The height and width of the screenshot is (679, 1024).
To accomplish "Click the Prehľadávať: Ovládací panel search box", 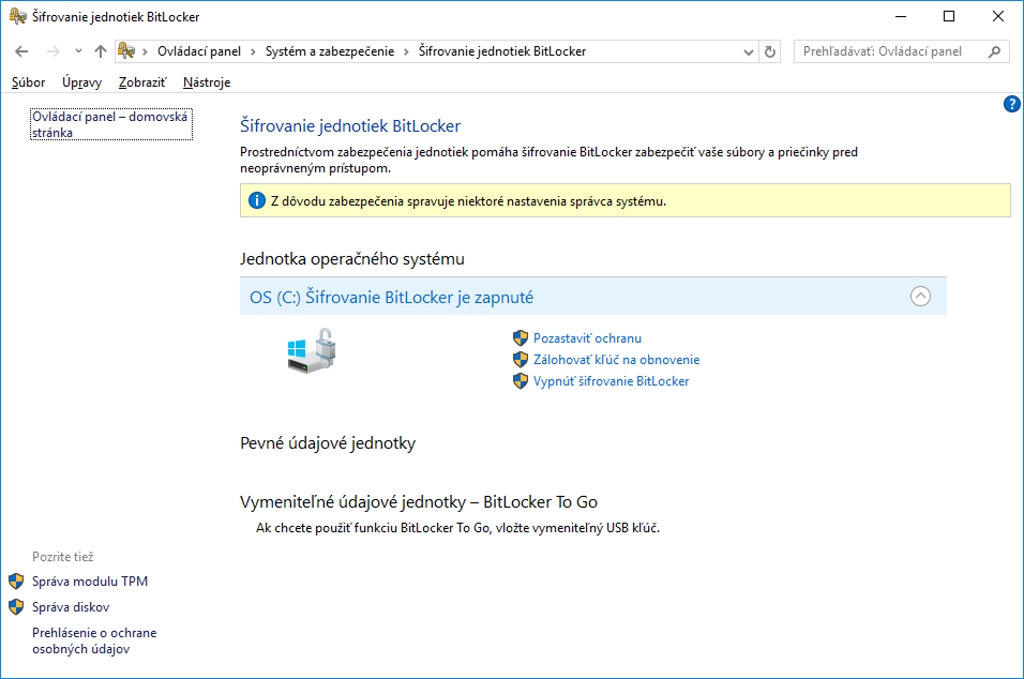I will click(890, 51).
